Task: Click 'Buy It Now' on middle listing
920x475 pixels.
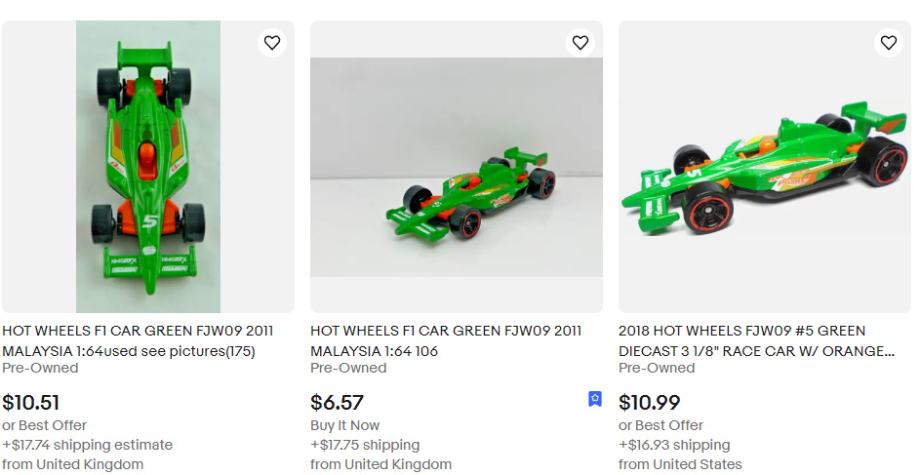Action: [345, 426]
